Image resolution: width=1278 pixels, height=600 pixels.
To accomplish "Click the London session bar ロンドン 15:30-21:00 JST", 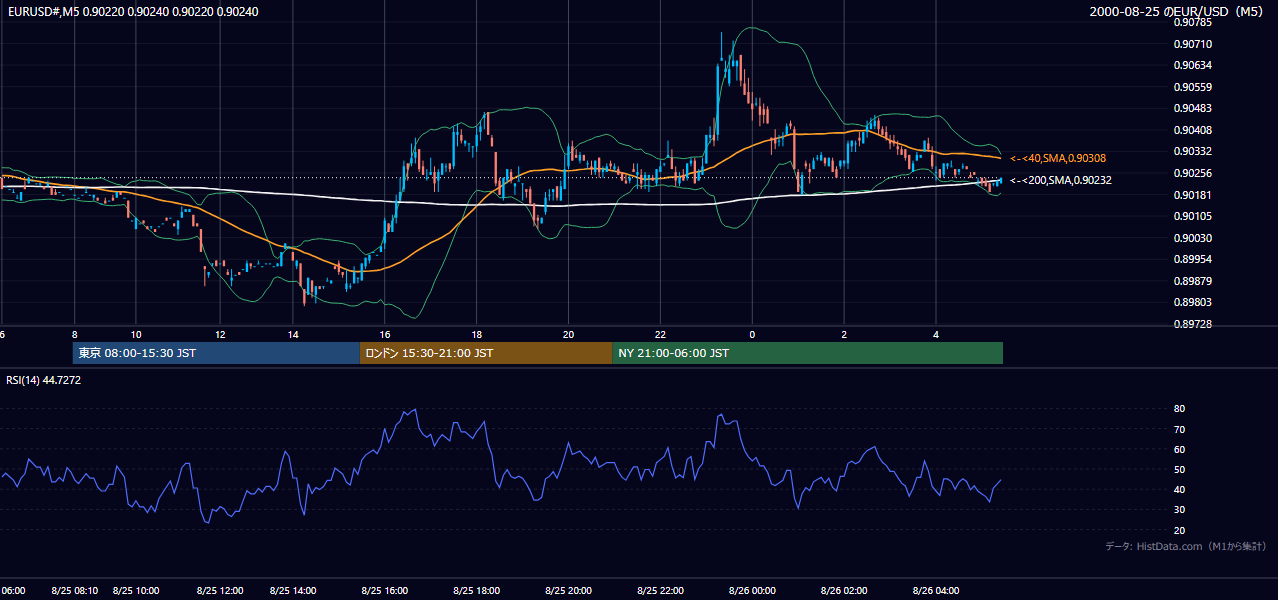I will point(486,353).
